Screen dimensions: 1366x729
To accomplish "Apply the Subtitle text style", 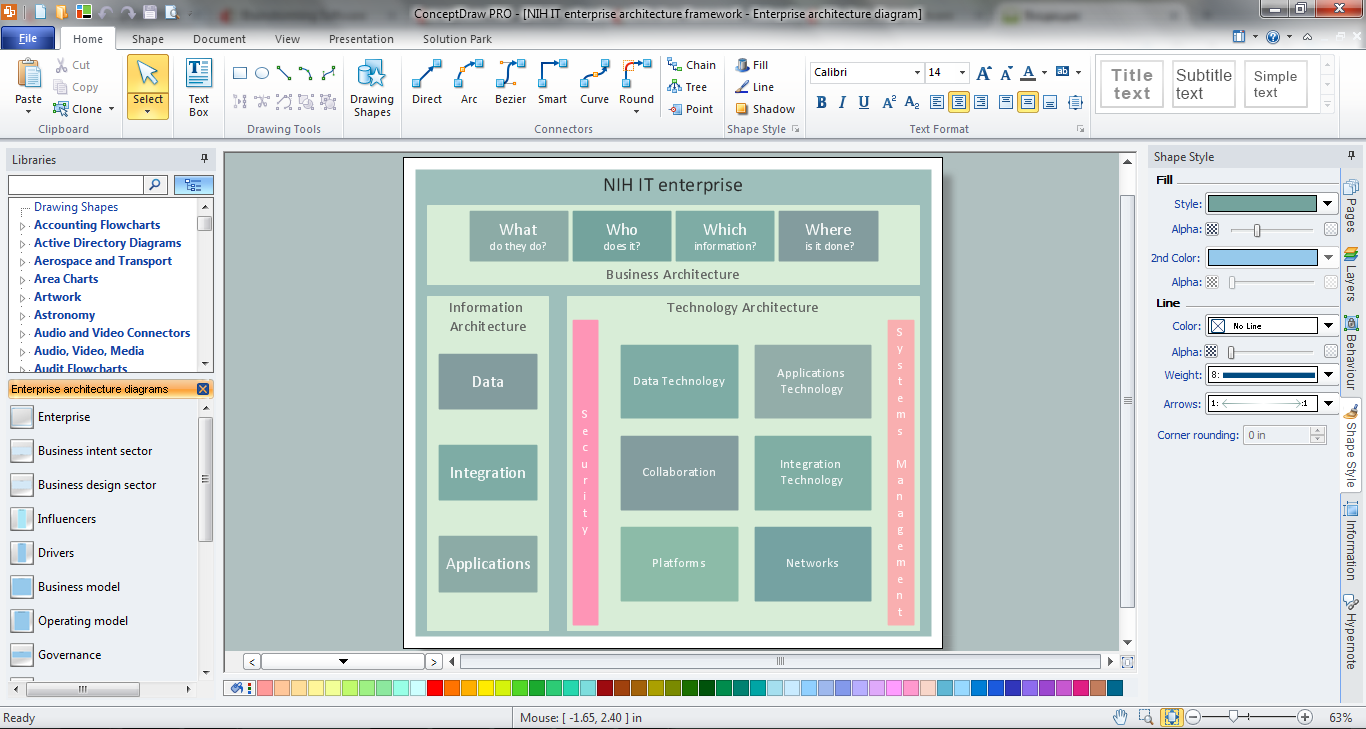I will (x=1203, y=84).
